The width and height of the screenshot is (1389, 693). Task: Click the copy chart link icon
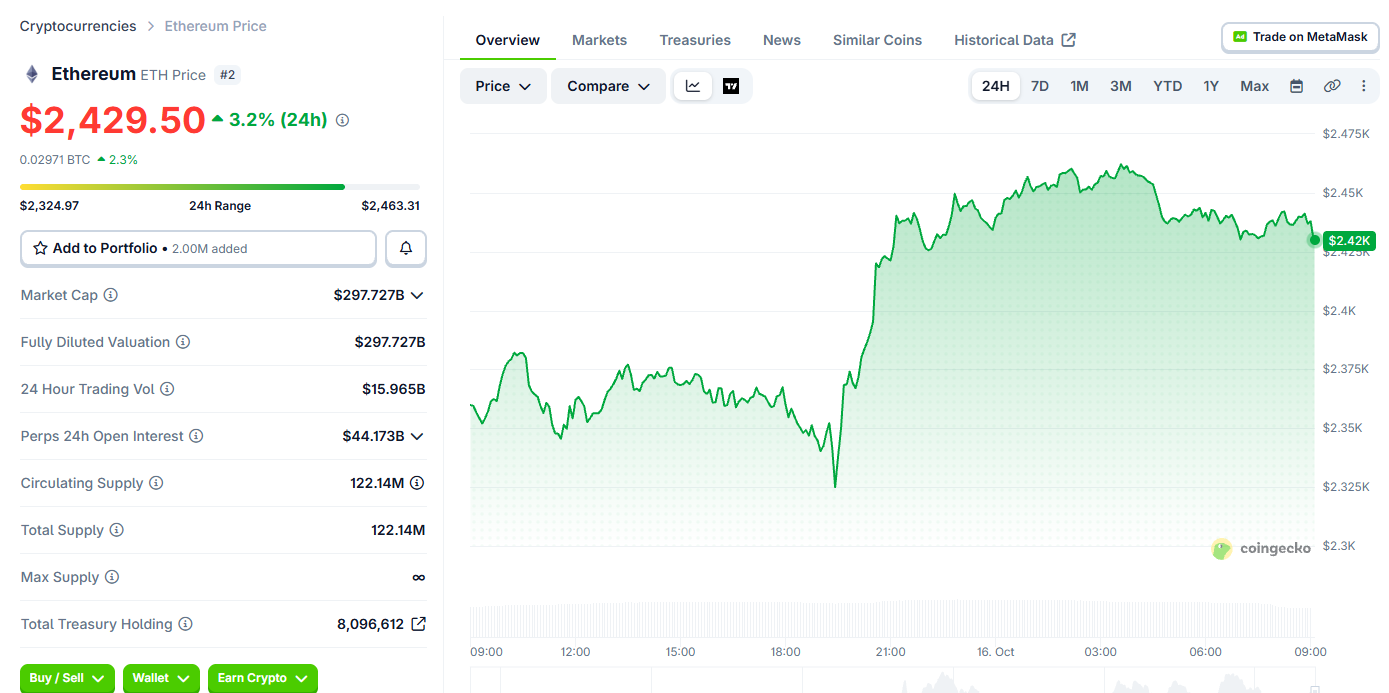[1332, 86]
